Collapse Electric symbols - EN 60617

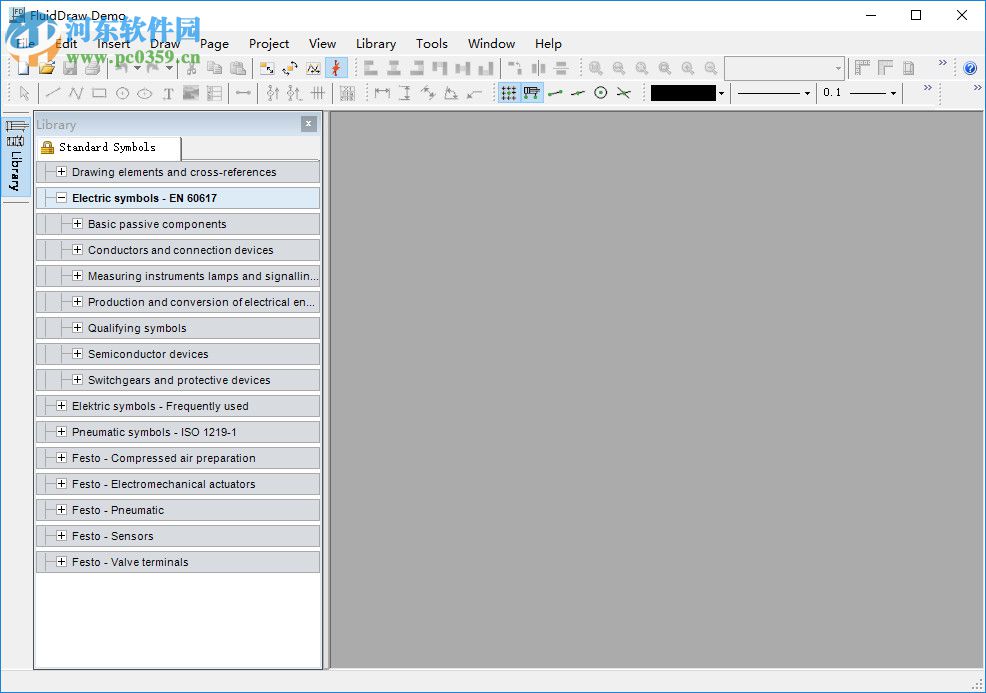click(x=60, y=198)
